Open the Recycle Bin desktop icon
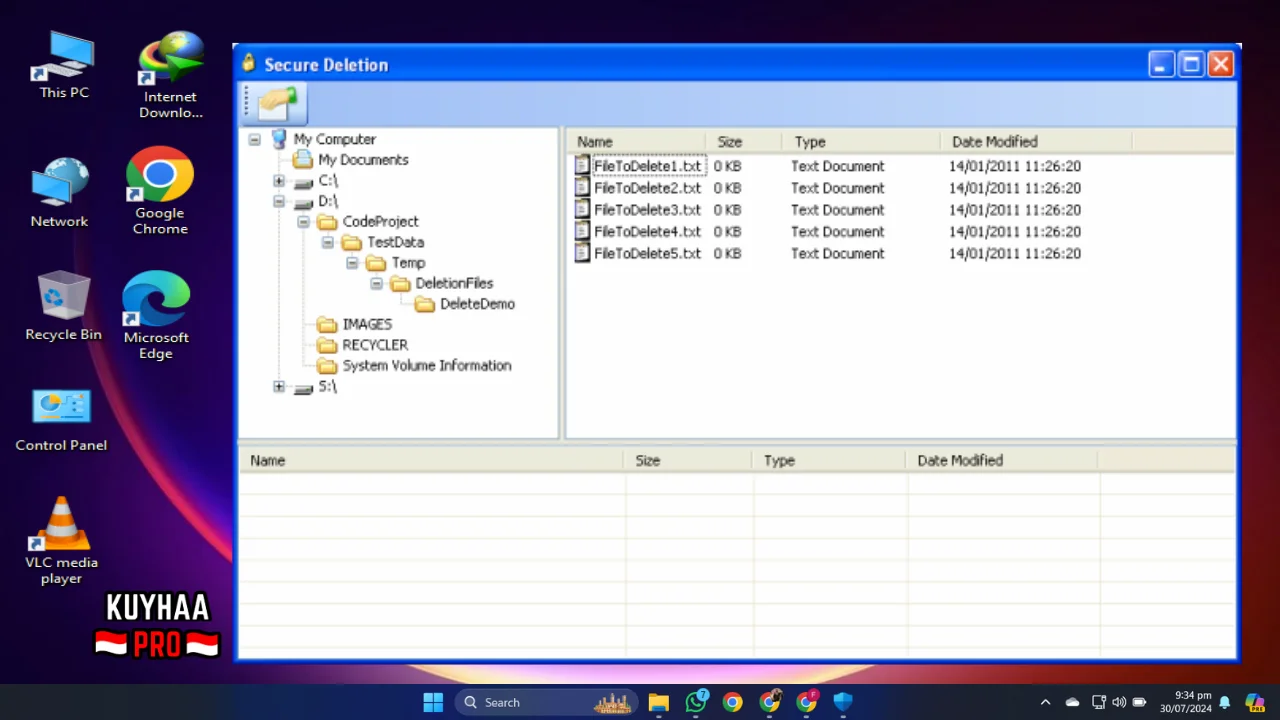The height and width of the screenshot is (720, 1280). click(x=64, y=306)
